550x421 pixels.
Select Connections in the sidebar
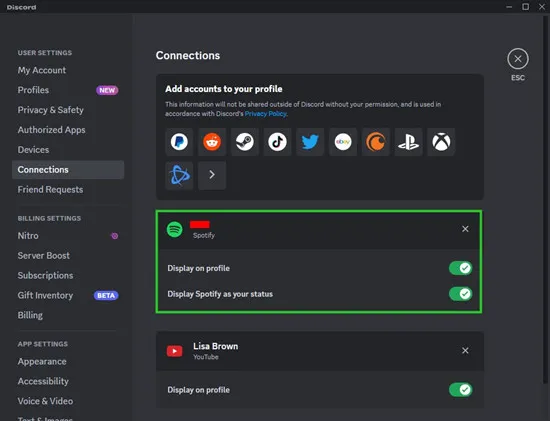point(68,170)
